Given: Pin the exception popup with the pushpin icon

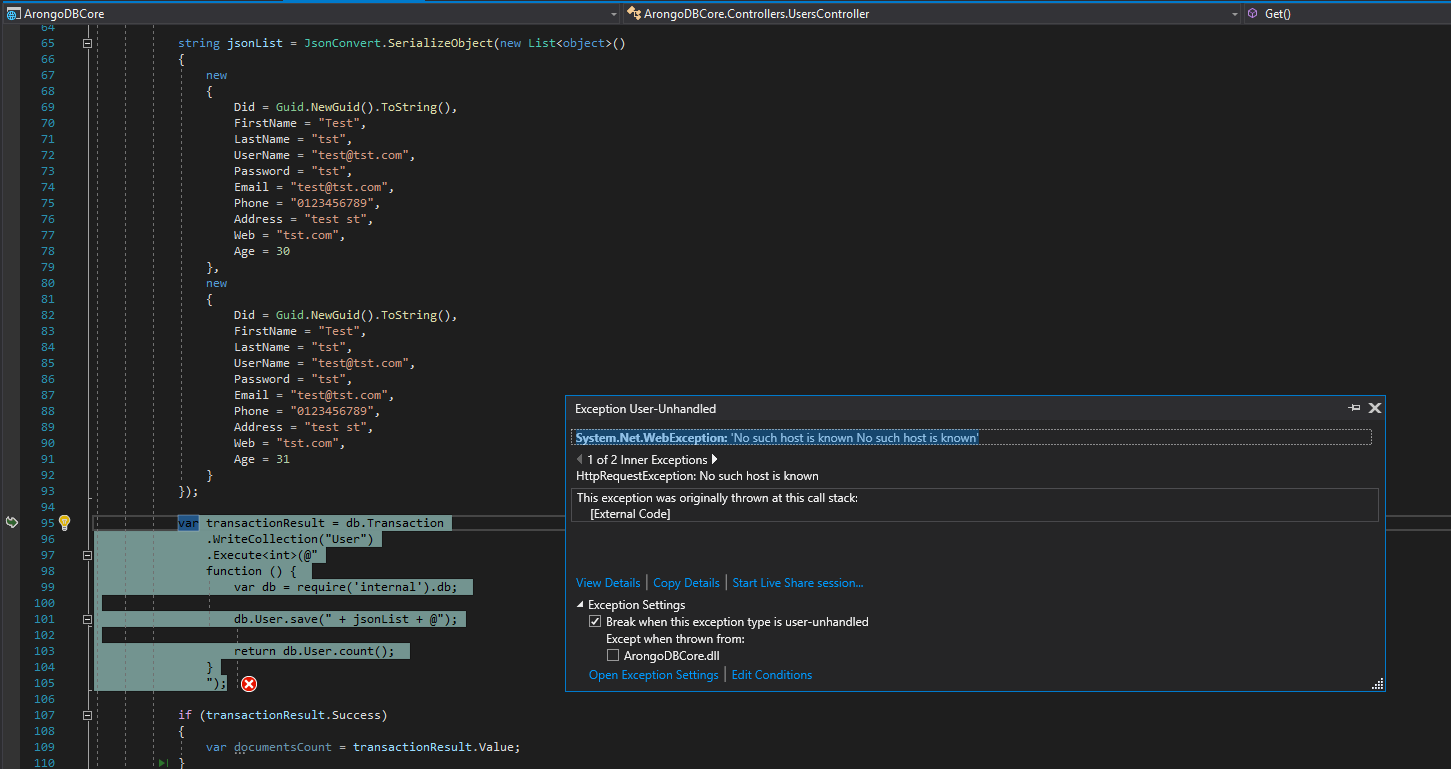Looking at the screenshot, I should pos(1354,408).
